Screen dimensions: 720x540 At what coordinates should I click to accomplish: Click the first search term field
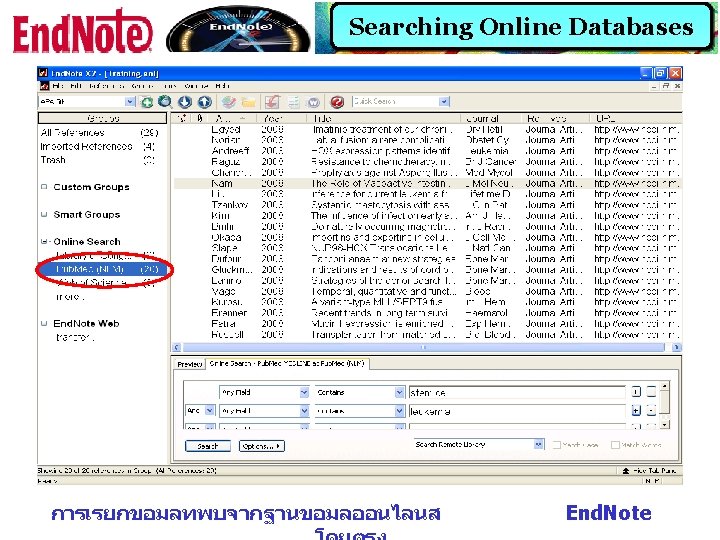pos(517,393)
